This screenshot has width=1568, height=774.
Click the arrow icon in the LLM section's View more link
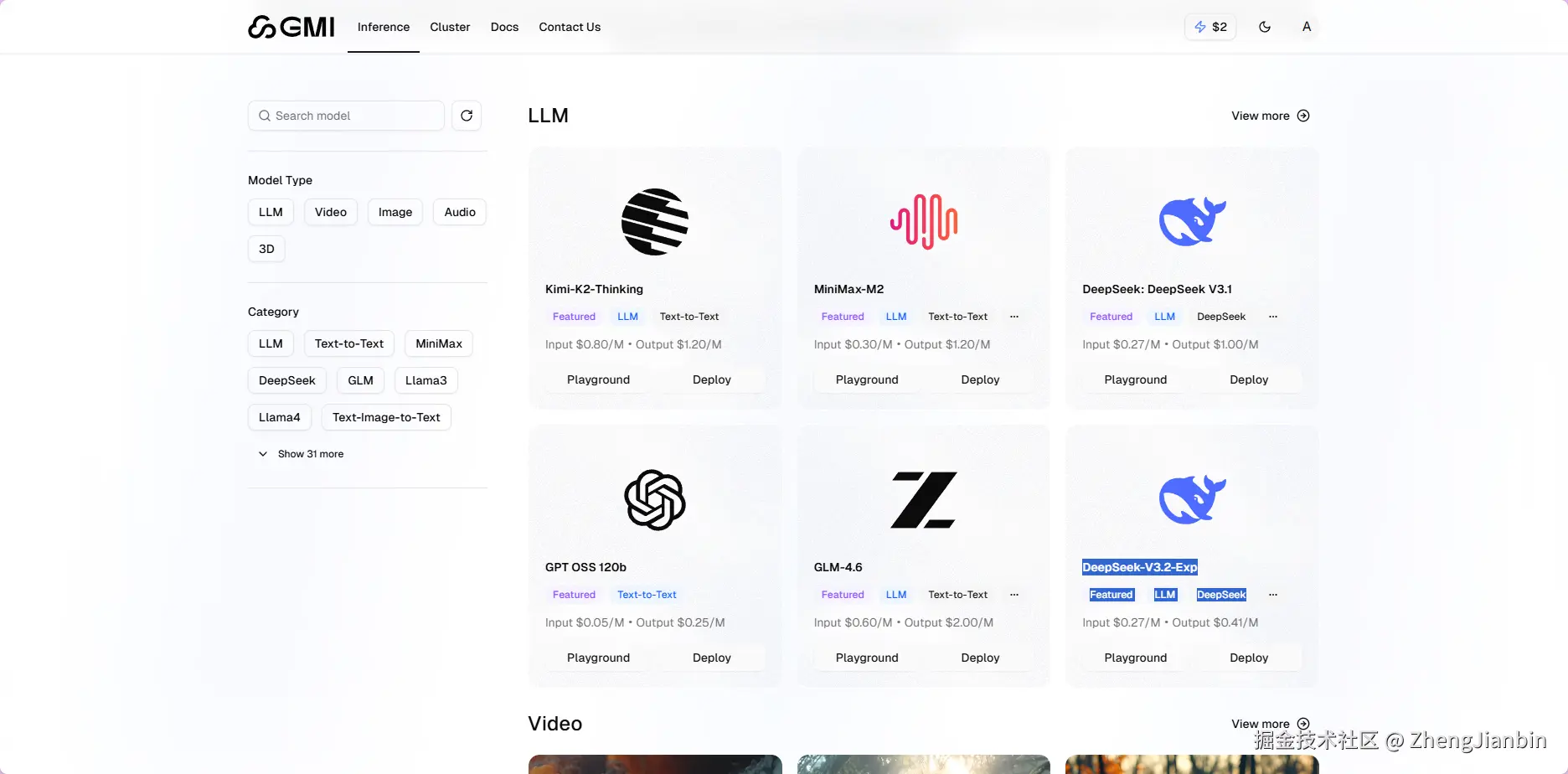[x=1303, y=116]
